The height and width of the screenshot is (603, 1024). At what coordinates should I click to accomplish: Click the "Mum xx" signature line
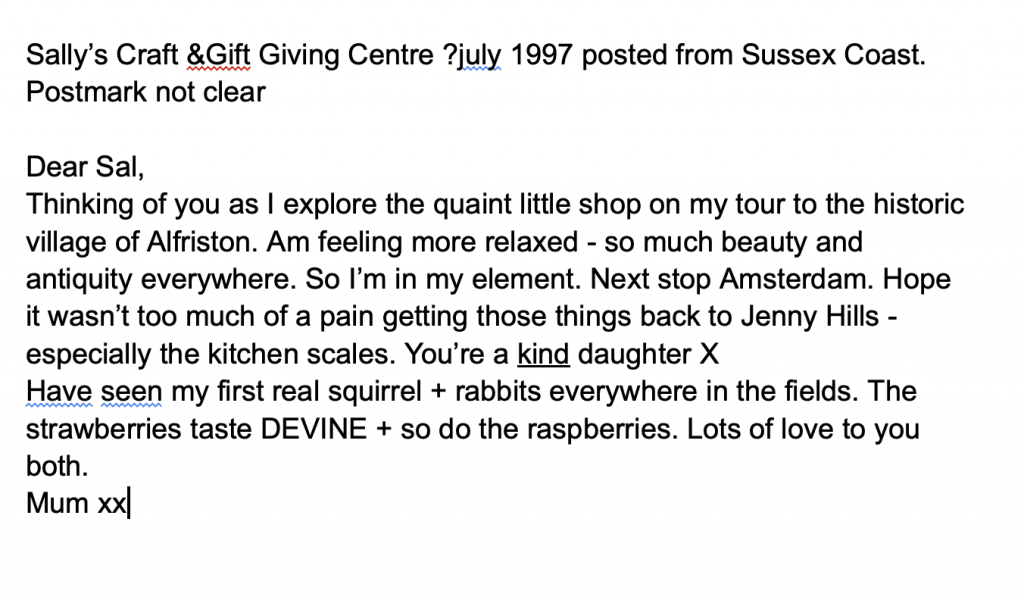click(x=76, y=503)
